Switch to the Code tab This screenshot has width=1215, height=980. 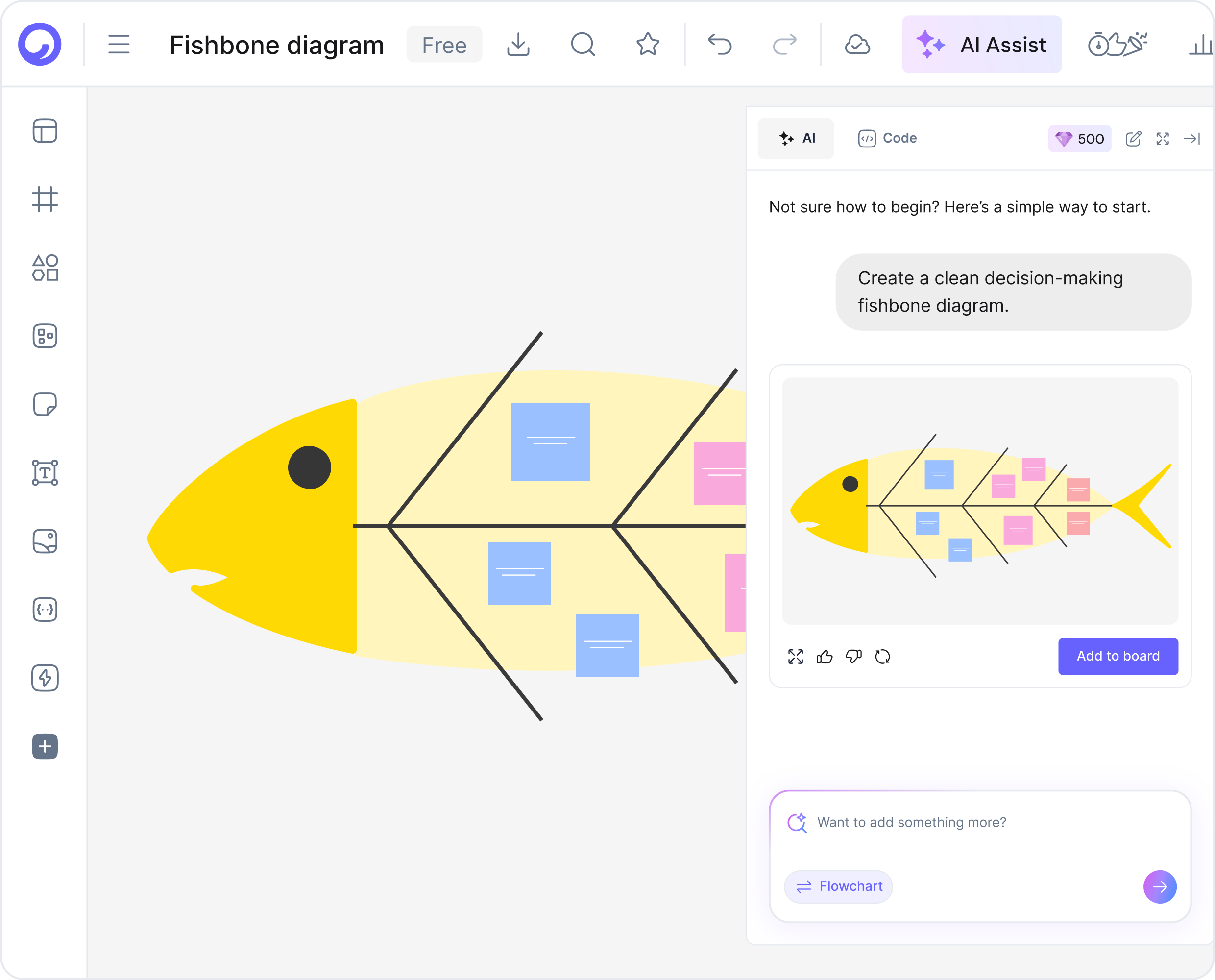[x=887, y=138]
